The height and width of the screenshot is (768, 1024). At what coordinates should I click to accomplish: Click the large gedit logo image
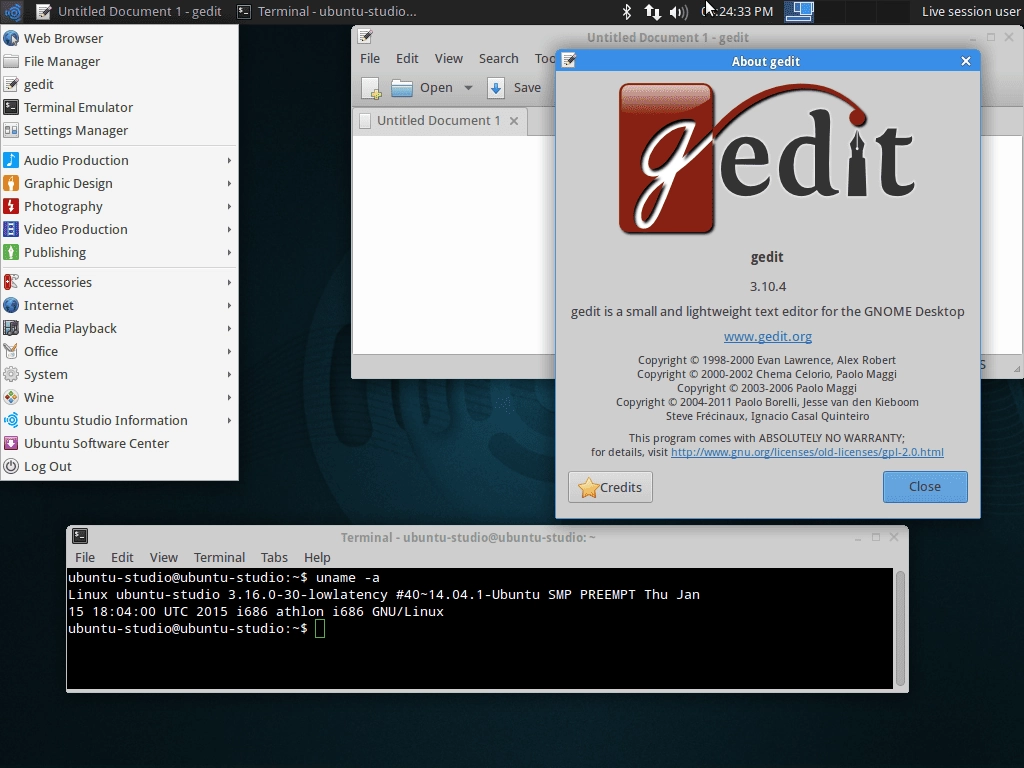click(767, 159)
